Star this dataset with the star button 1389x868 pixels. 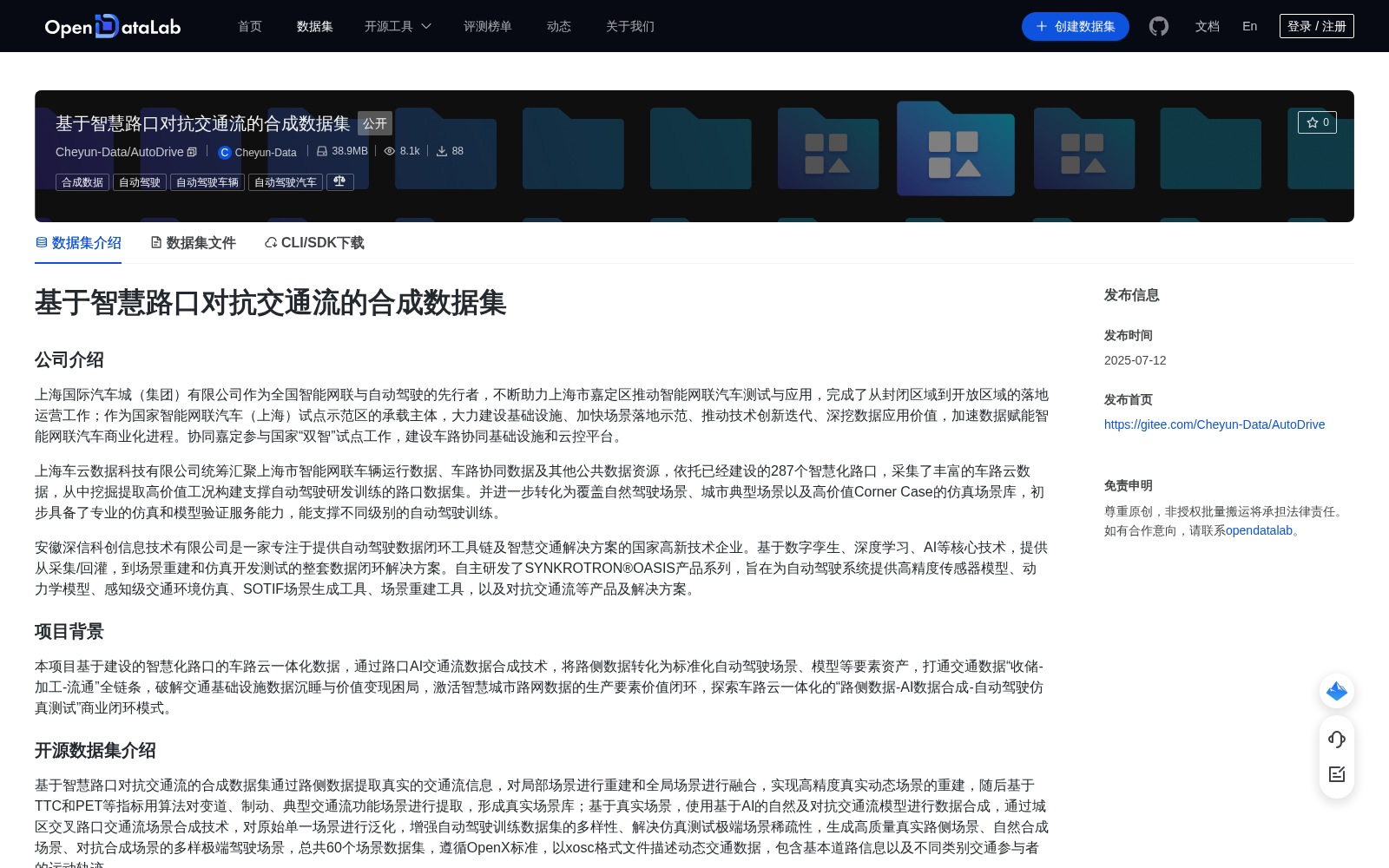(1317, 122)
